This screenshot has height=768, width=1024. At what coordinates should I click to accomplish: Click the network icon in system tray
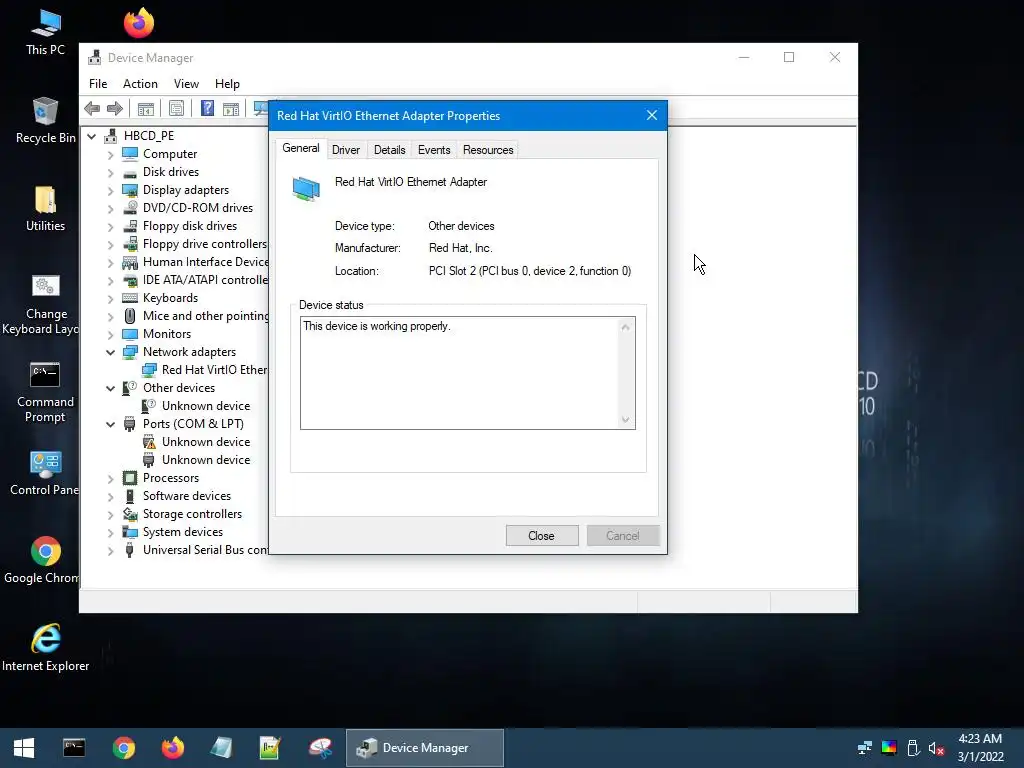click(x=865, y=748)
